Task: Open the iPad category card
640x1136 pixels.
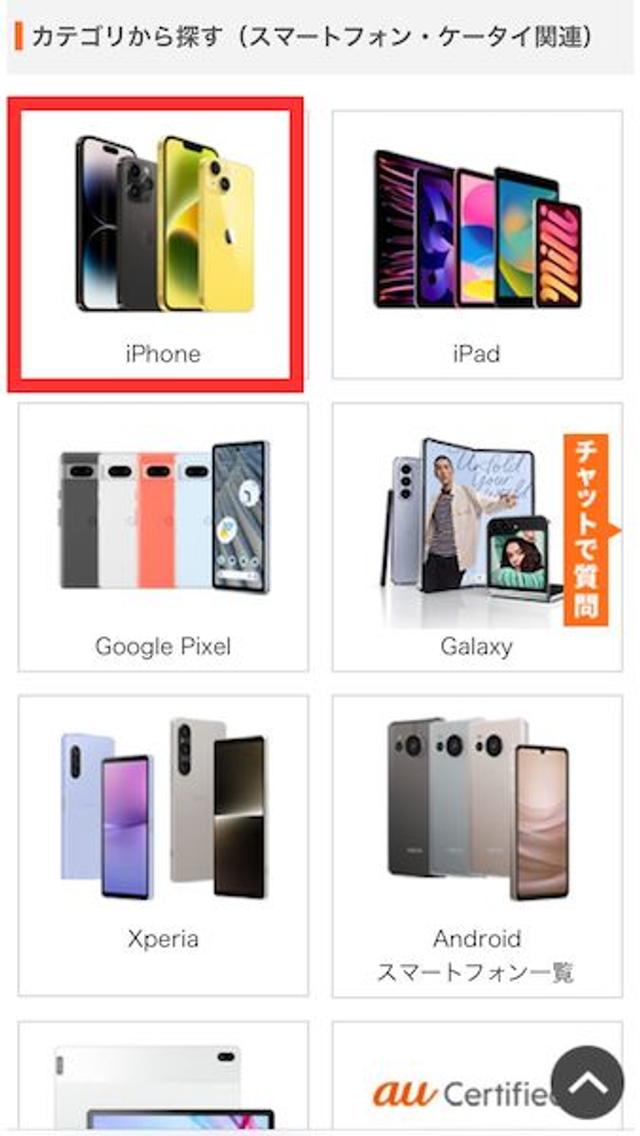Action: tap(477, 244)
